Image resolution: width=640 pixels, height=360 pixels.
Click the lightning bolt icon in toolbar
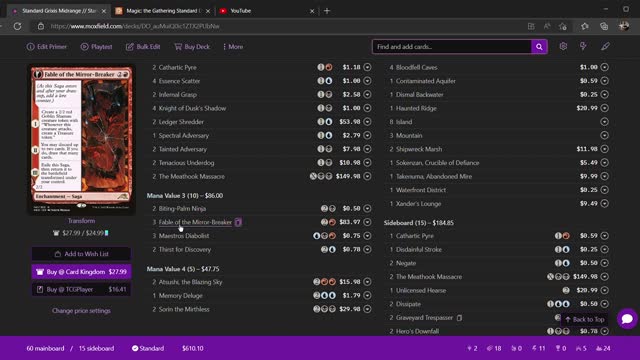click(583, 47)
